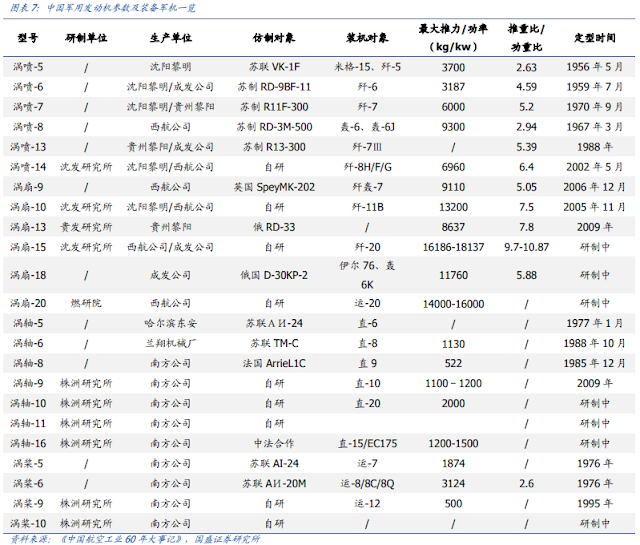
Task: Click the 俄 RD-33 cell
Action: point(274,227)
